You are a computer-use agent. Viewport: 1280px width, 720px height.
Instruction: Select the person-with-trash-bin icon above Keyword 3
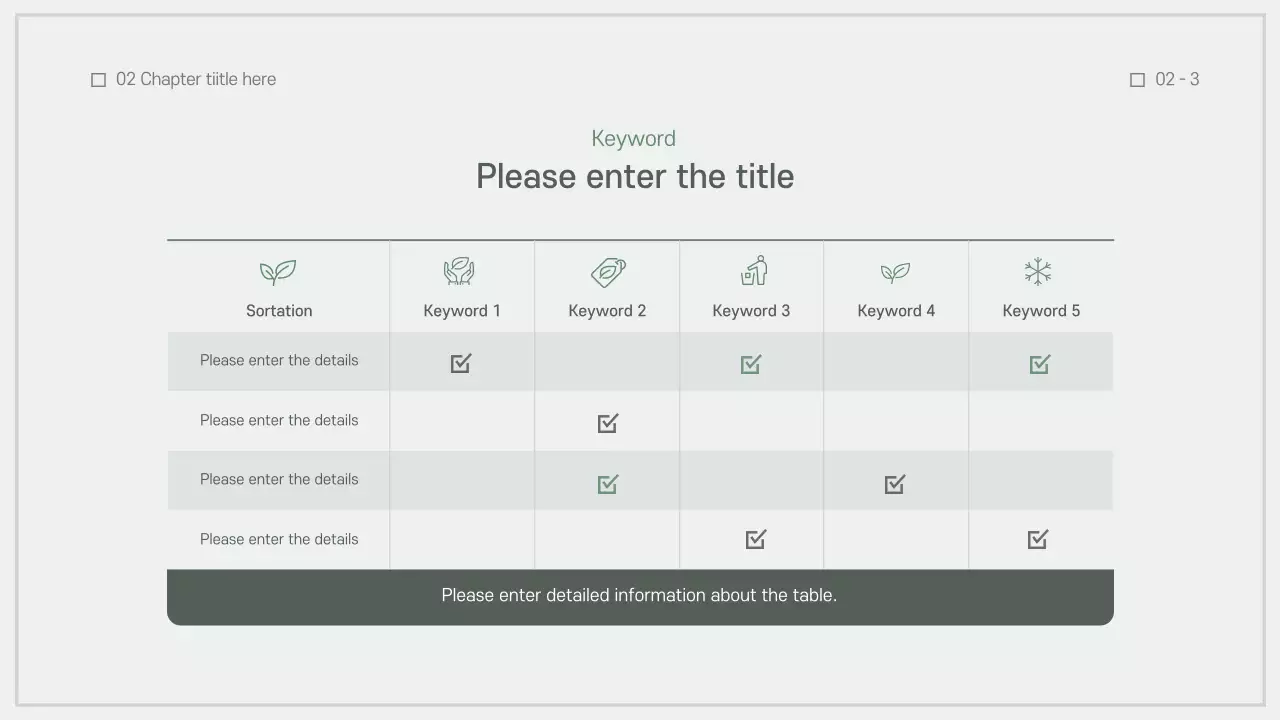(x=754, y=270)
